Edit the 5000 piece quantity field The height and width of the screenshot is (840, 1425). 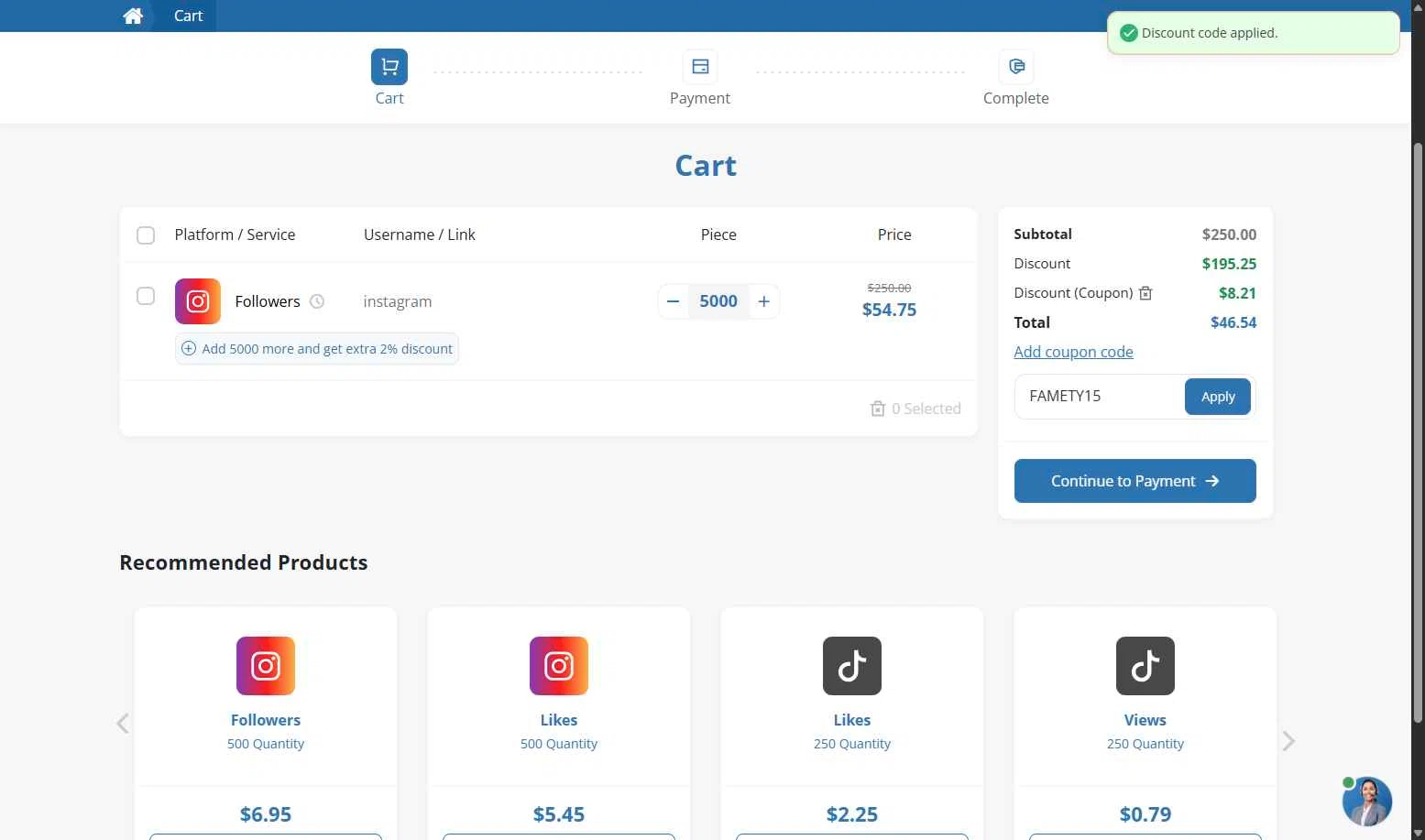pos(718,301)
